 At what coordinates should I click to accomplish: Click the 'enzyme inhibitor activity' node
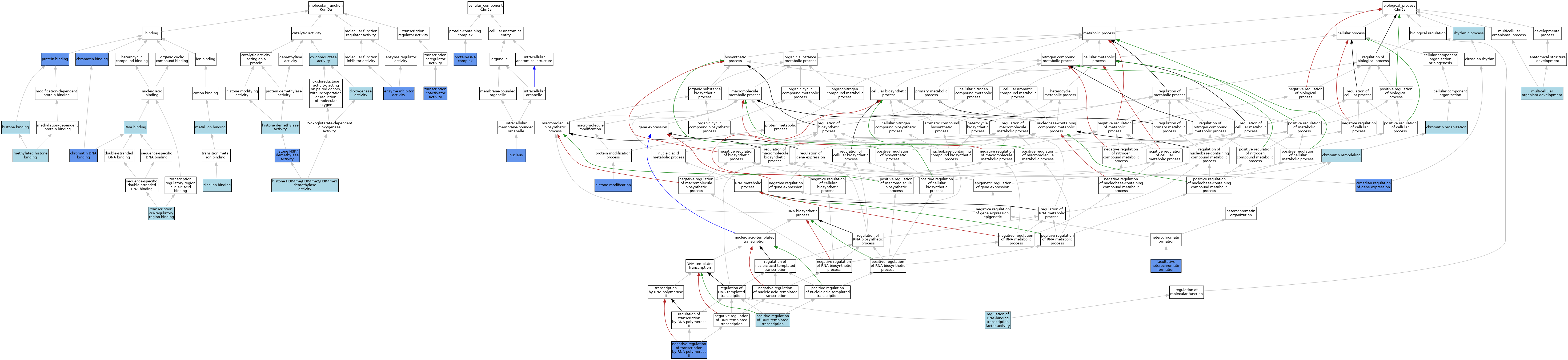[x=399, y=93]
